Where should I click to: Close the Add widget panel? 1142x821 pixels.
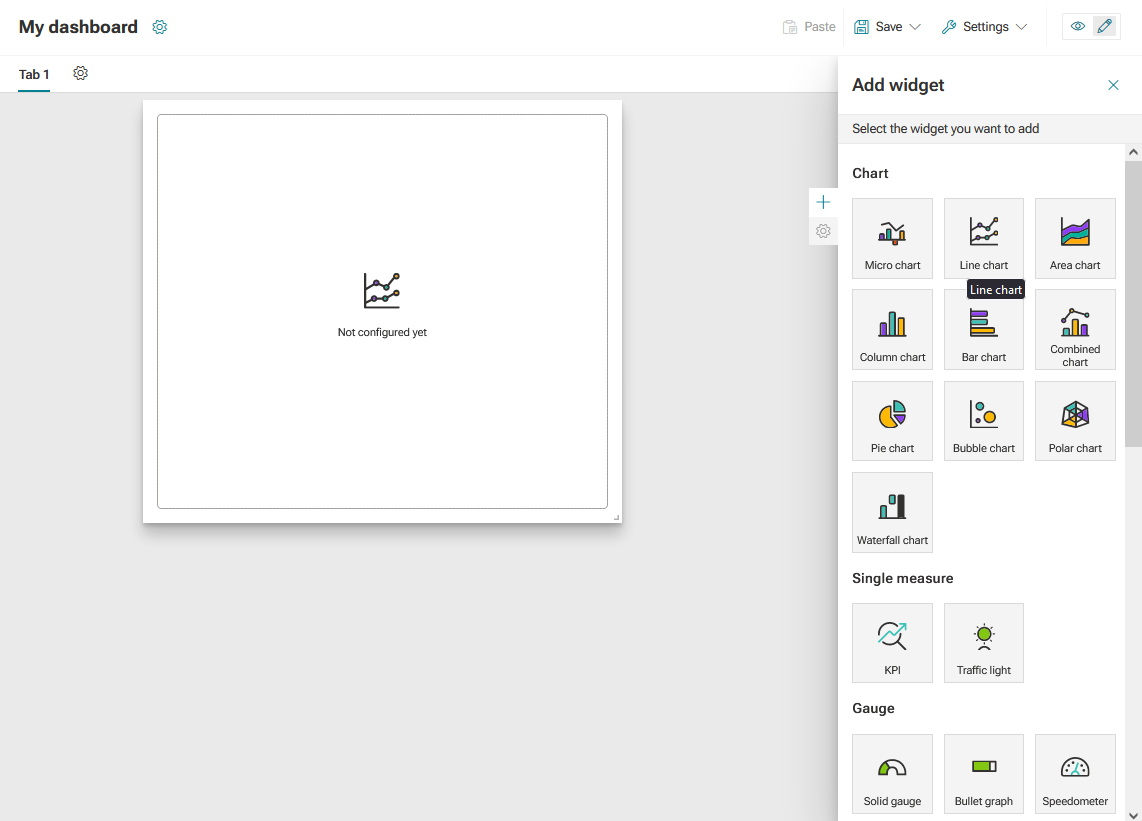click(x=1113, y=85)
